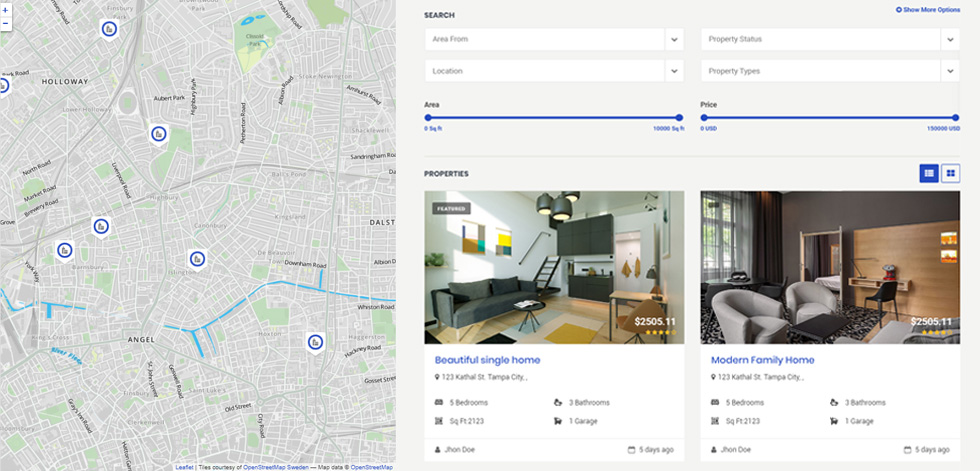Click the Area slider maximum handle
The image size is (980, 471).
[x=679, y=117]
